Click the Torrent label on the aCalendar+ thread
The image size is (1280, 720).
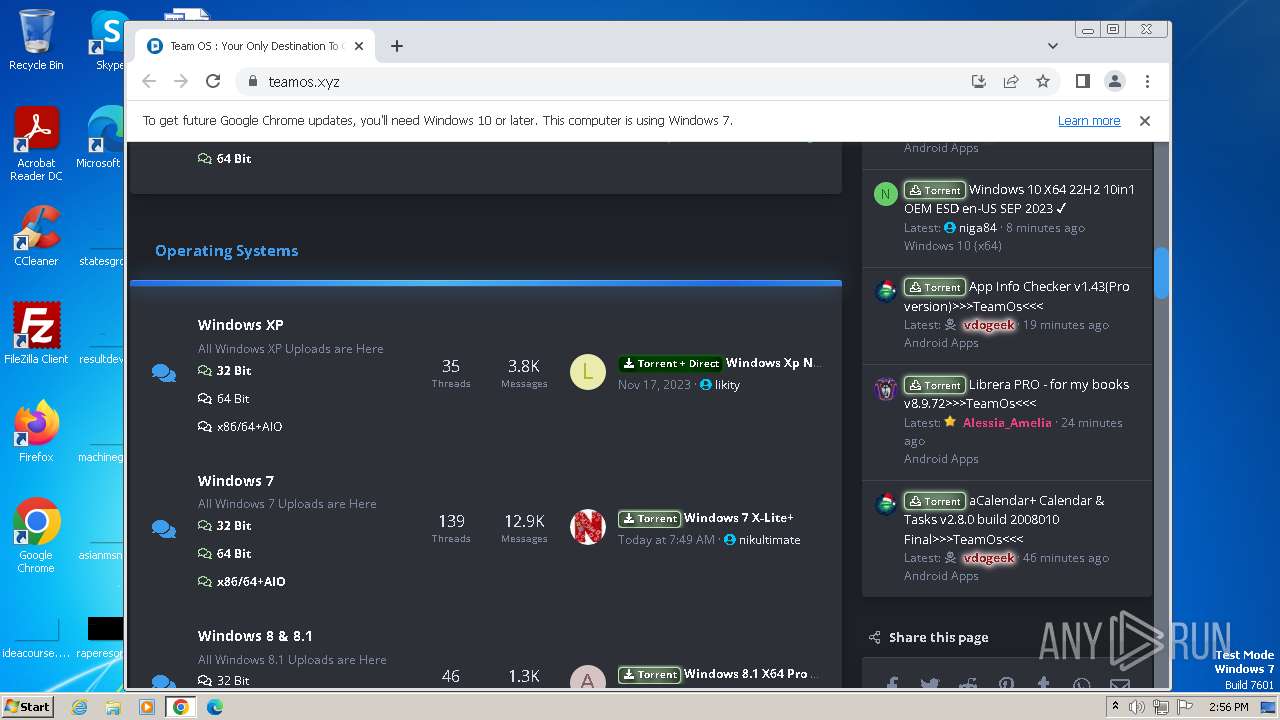pyautogui.click(x=935, y=501)
